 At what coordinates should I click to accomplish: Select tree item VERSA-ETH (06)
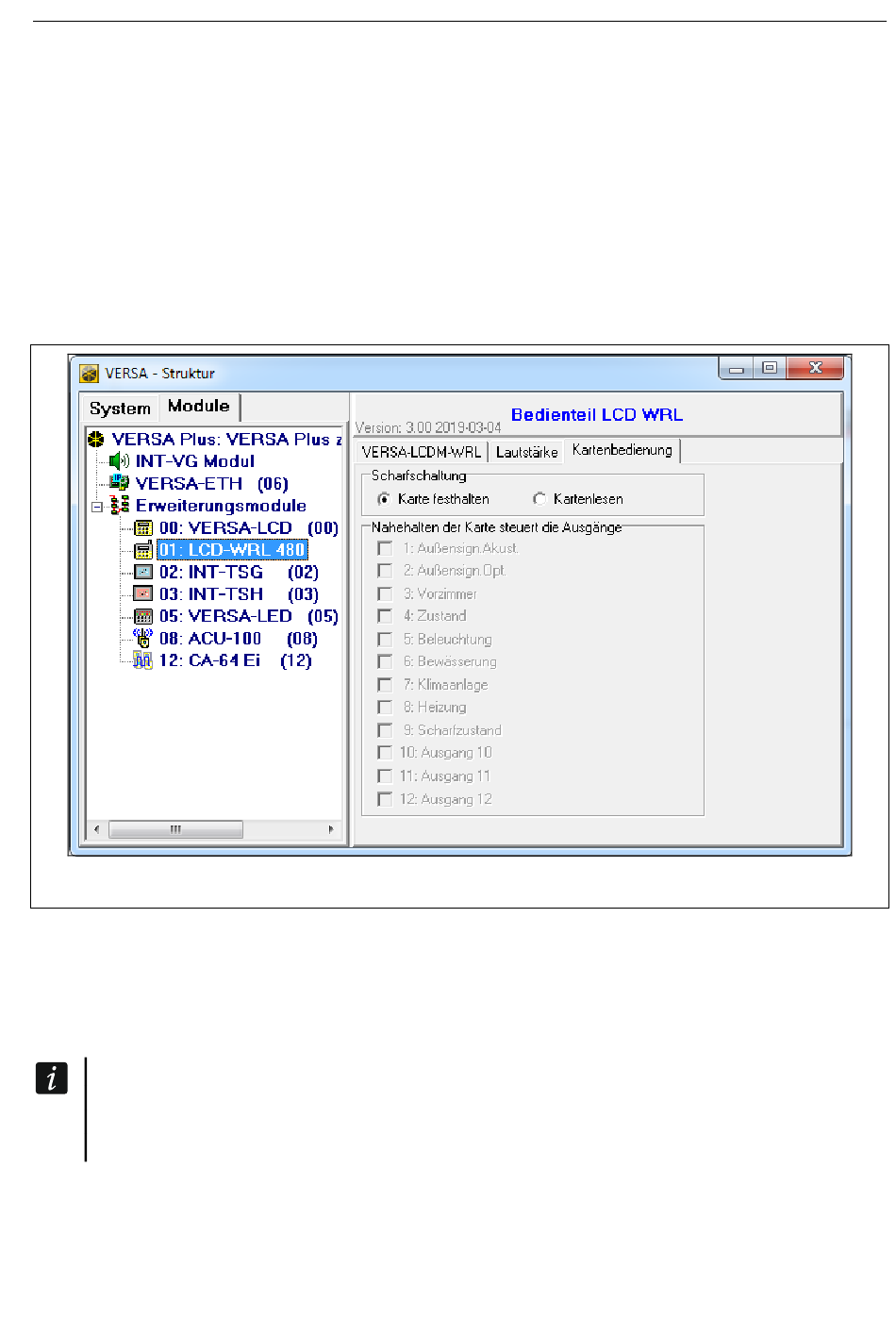(212, 484)
